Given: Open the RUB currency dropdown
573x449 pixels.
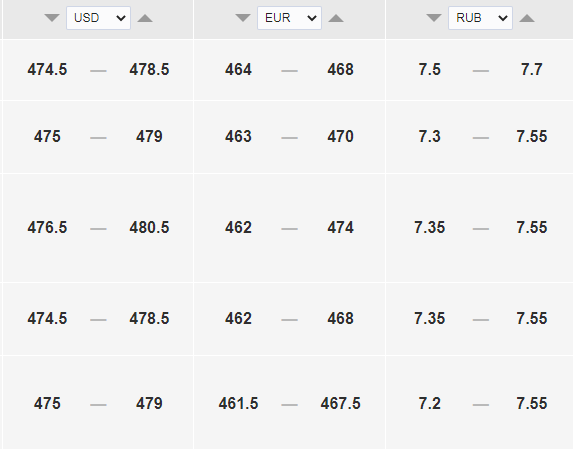Looking at the screenshot, I should tap(481, 18).
